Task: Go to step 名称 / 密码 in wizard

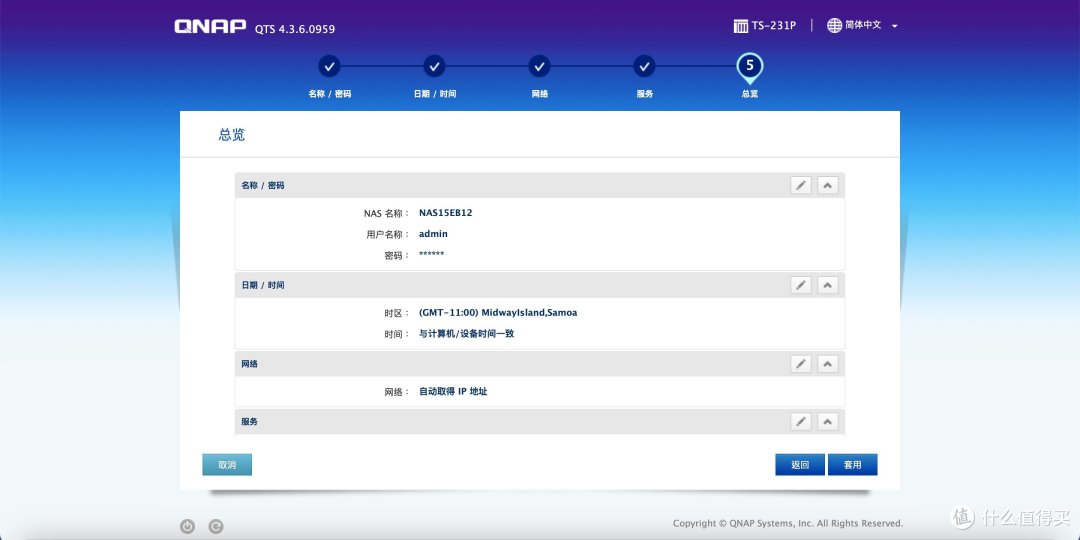Action: point(330,67)
